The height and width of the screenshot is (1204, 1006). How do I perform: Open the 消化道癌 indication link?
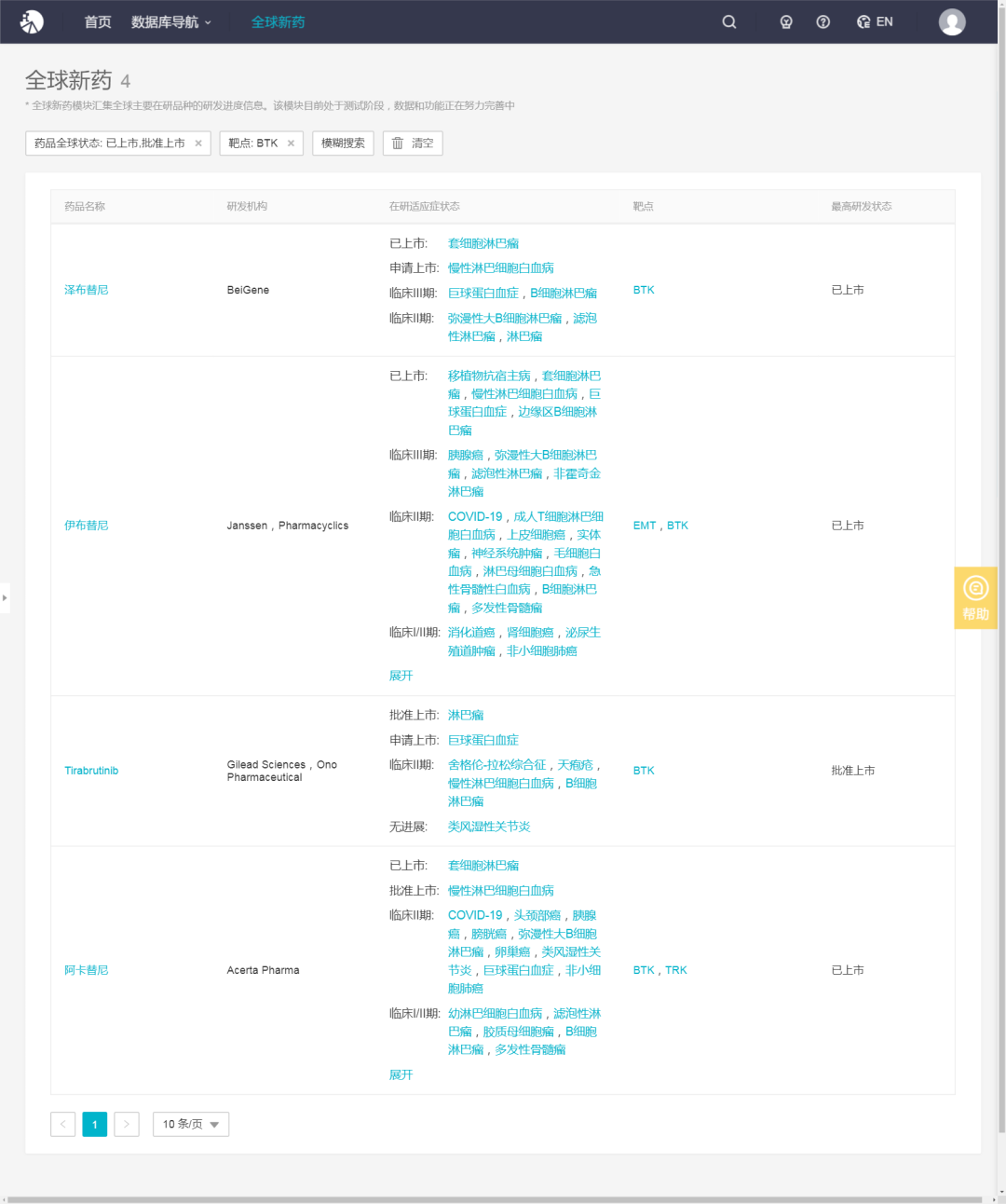pos(471,632)
